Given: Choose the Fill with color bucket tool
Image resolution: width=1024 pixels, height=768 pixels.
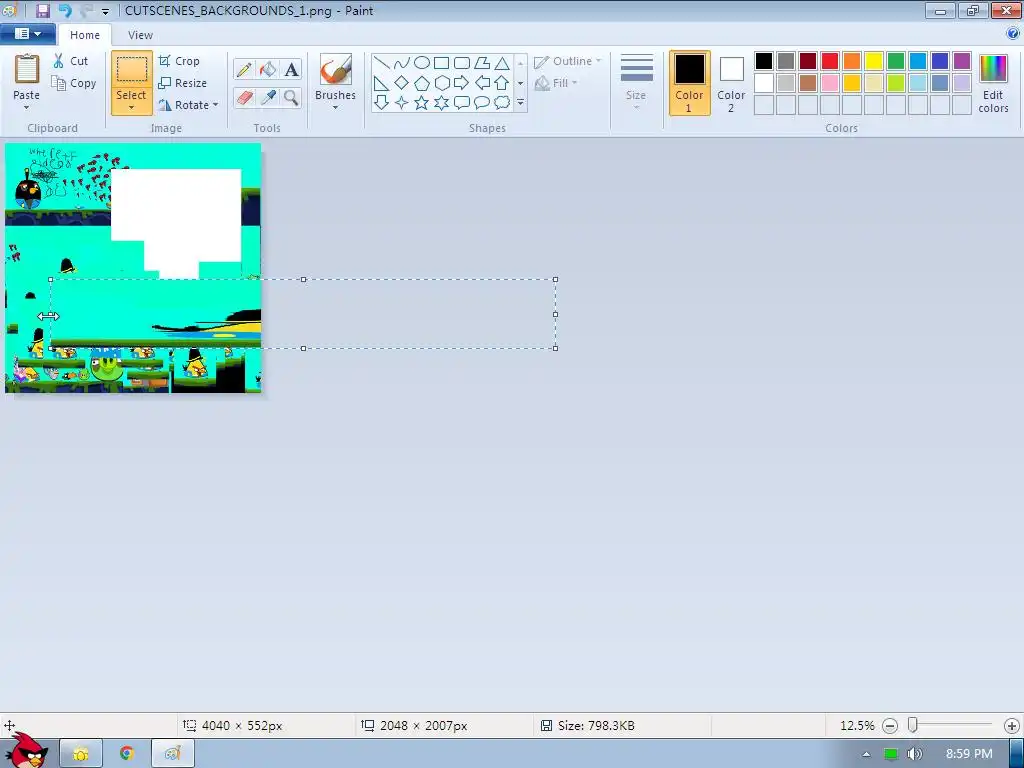Looking at the screenshot, I should pyautogui.click(x=268, y=69).
